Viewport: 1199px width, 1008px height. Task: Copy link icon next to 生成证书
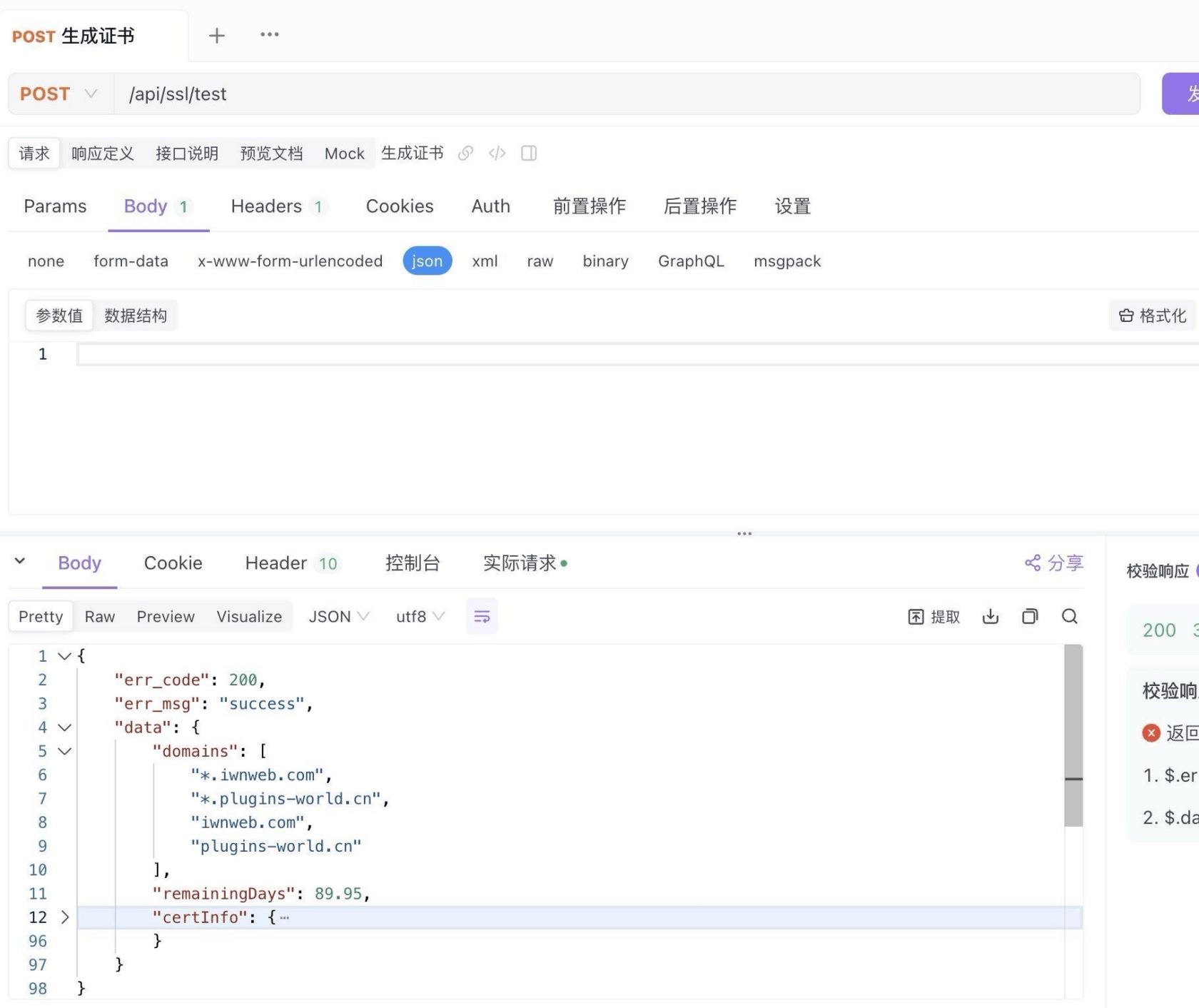[x=465, y=153]
